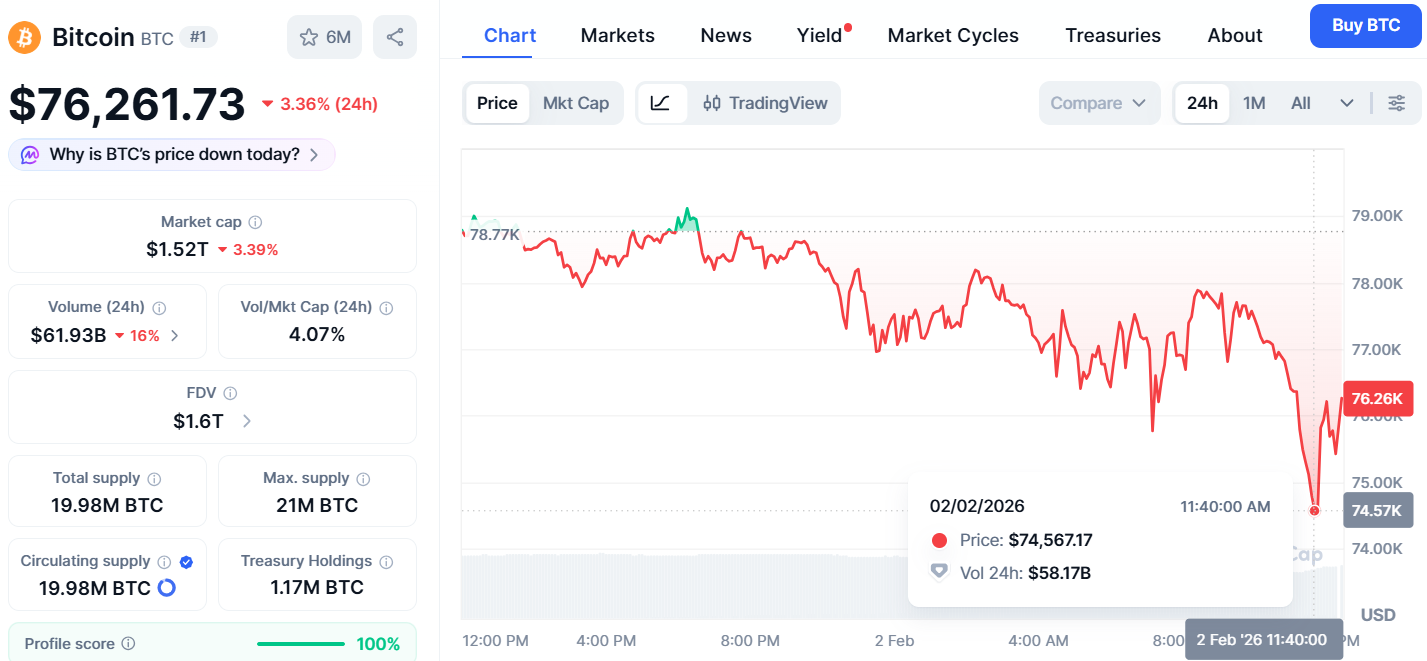This screenshot has width=1427, height=661.
Task: Click the star watchlist icon
Action: pos(309,38)
